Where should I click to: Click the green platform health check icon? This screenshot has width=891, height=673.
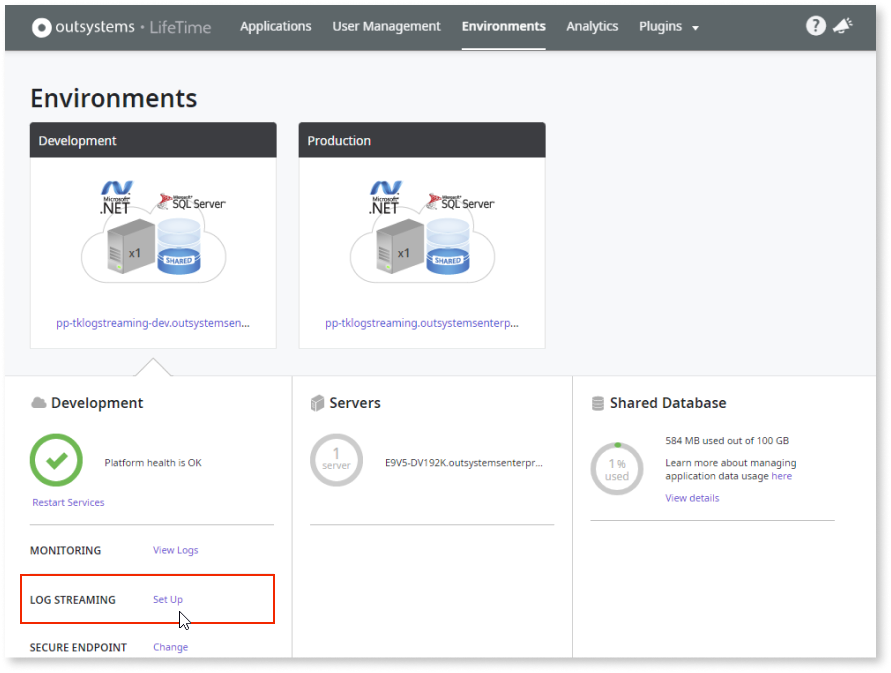pyautogui.click(x=56, y=460)
